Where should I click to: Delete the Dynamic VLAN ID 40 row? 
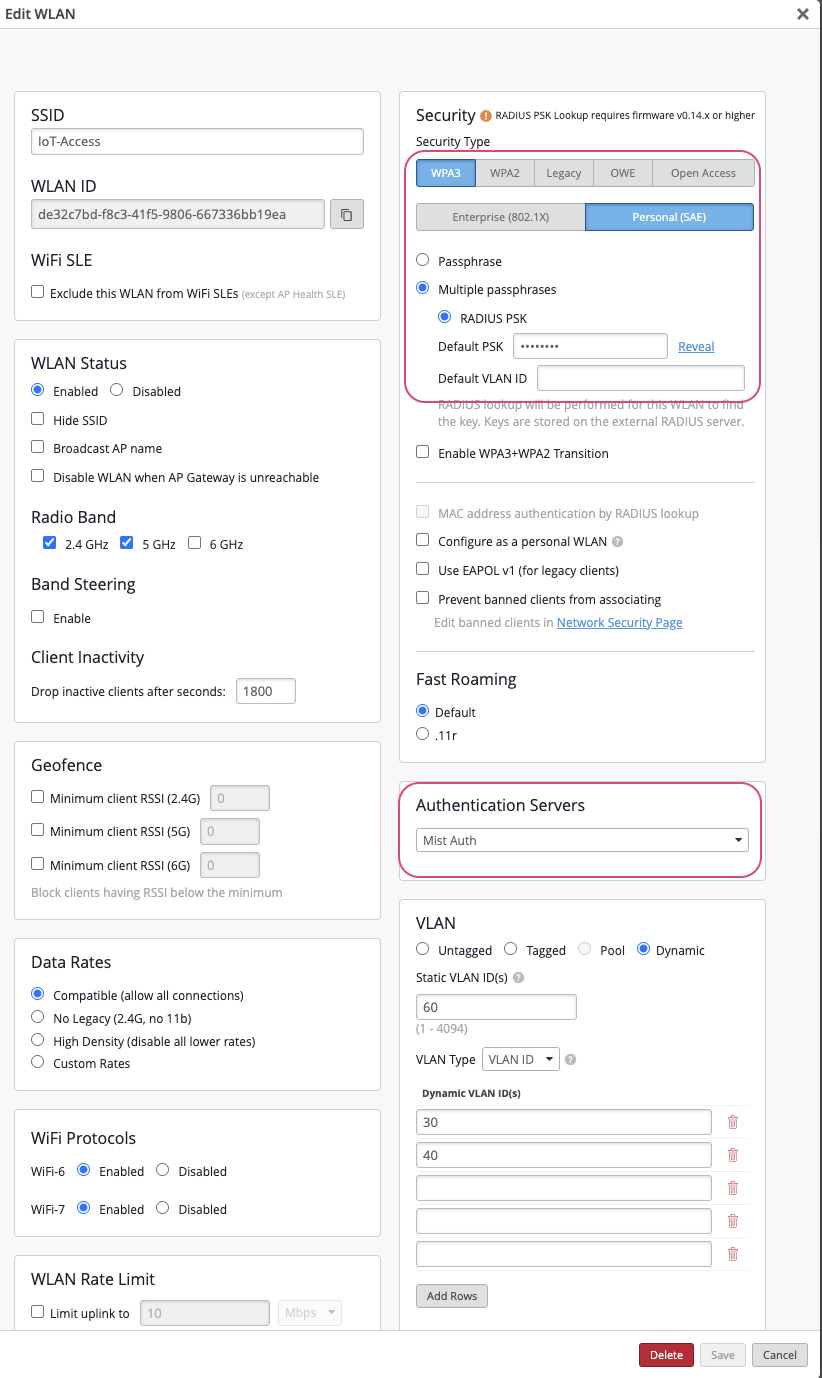click(x=732, y=1155)
